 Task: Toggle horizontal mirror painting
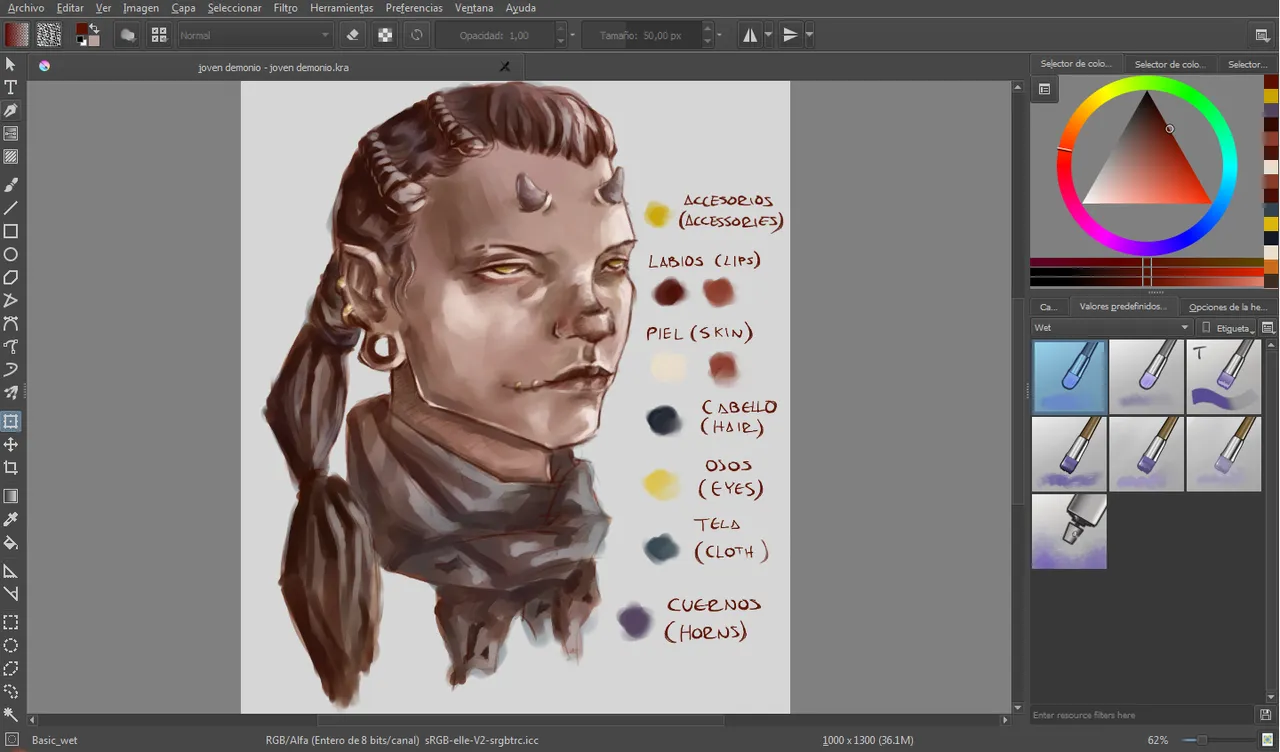point(750,35)
